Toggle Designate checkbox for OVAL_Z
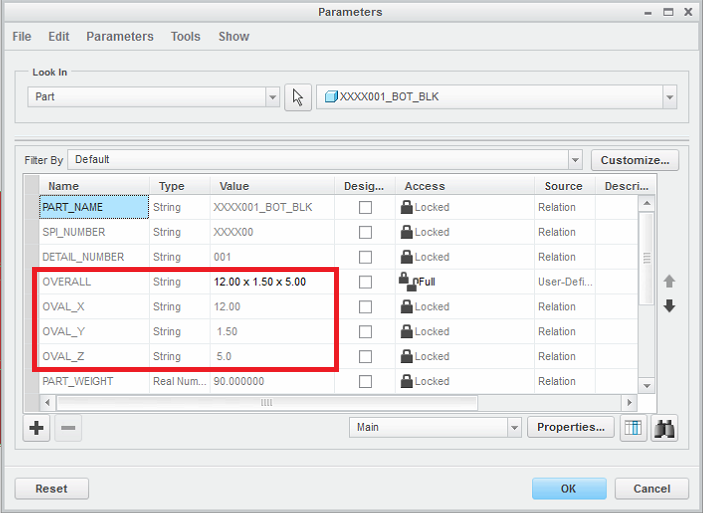The width and height of the screenshot is (703, 513). 365,356
